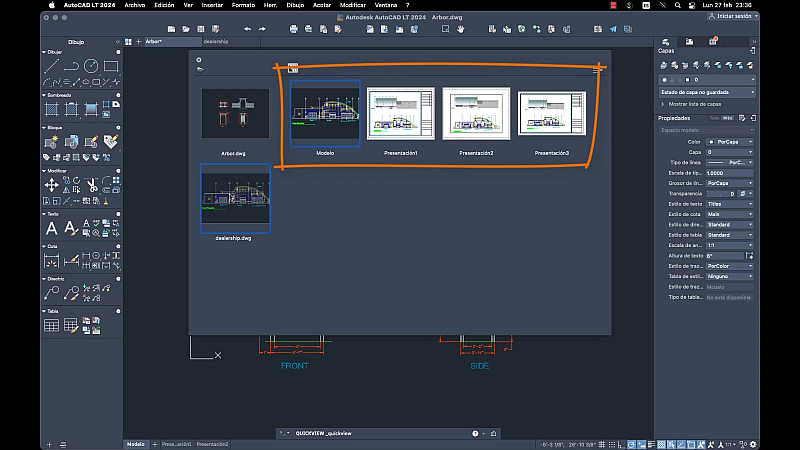This screenshot has height=450, width=800.
Task: Click the Plot print icon
Action: (x=293, y=29)
